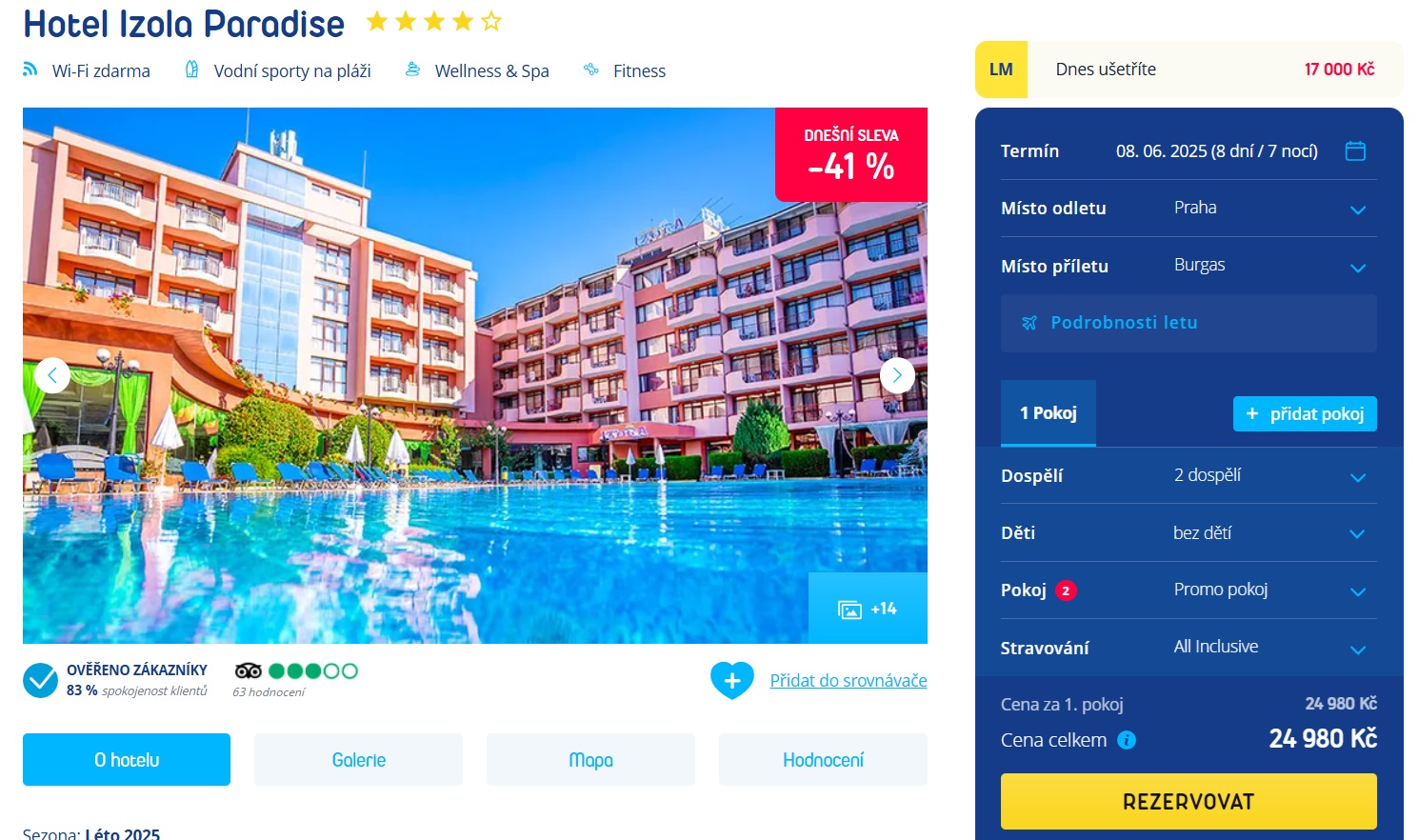Click the yellow REZERVOVAT button
Image resolution: width=1418 pixels, height=840 pixels.
pyautogui.click(x=1188, y=801)
